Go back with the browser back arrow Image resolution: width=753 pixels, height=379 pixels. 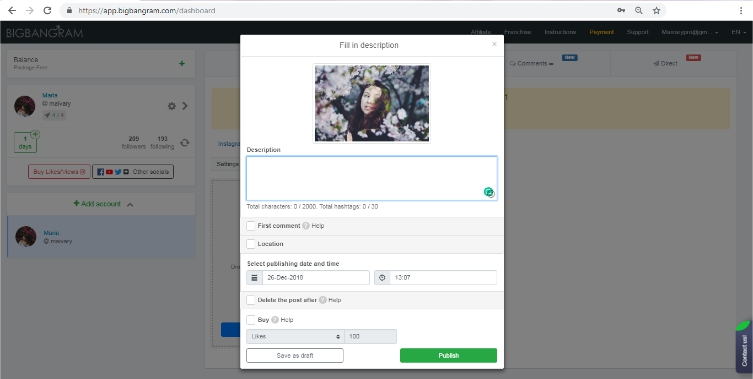(x=12, y=10)
